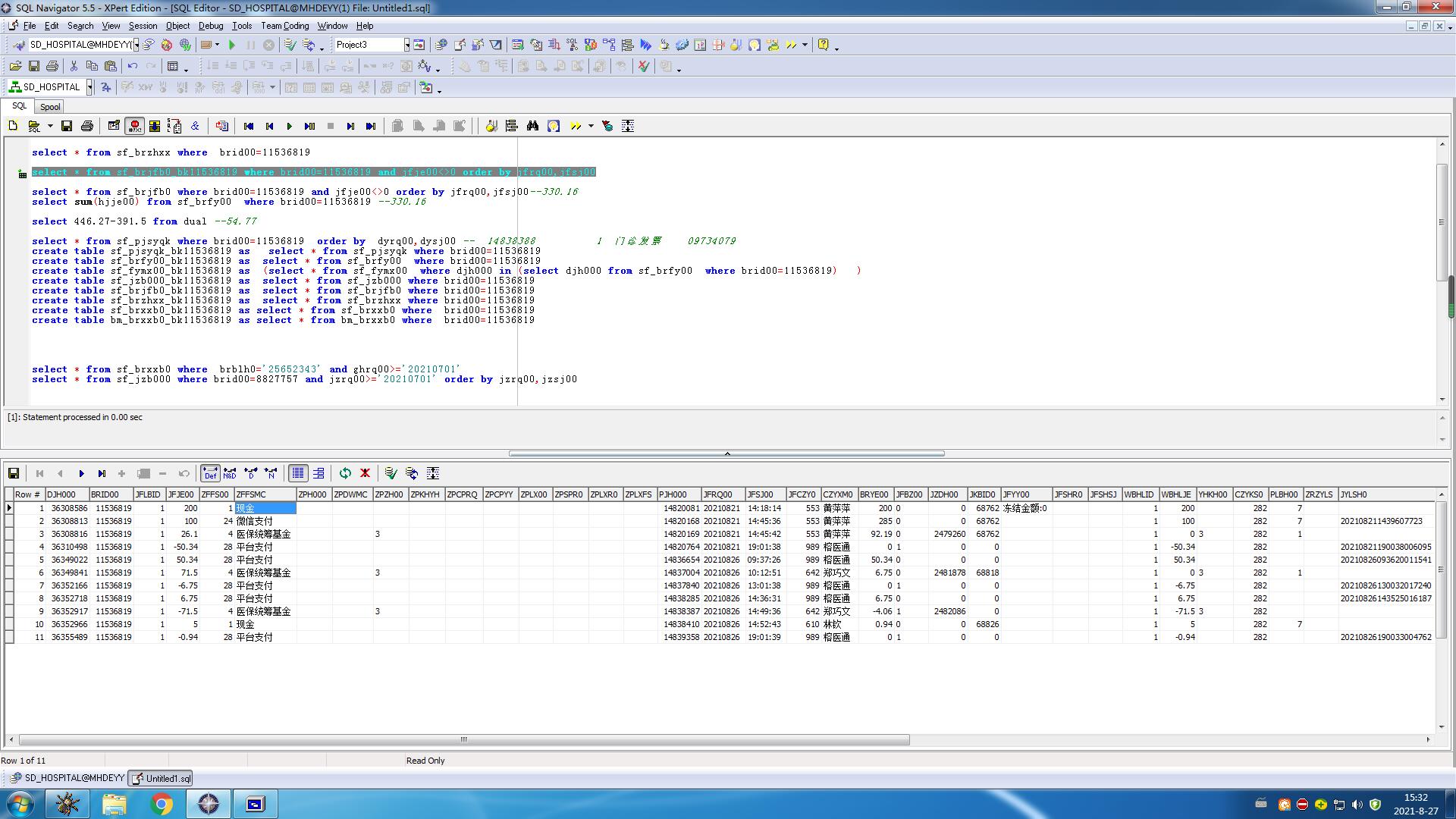This screenshot has width=1456, height=819.
Task: Open the Team Coding menu
Action: click(x=284, y=26)
